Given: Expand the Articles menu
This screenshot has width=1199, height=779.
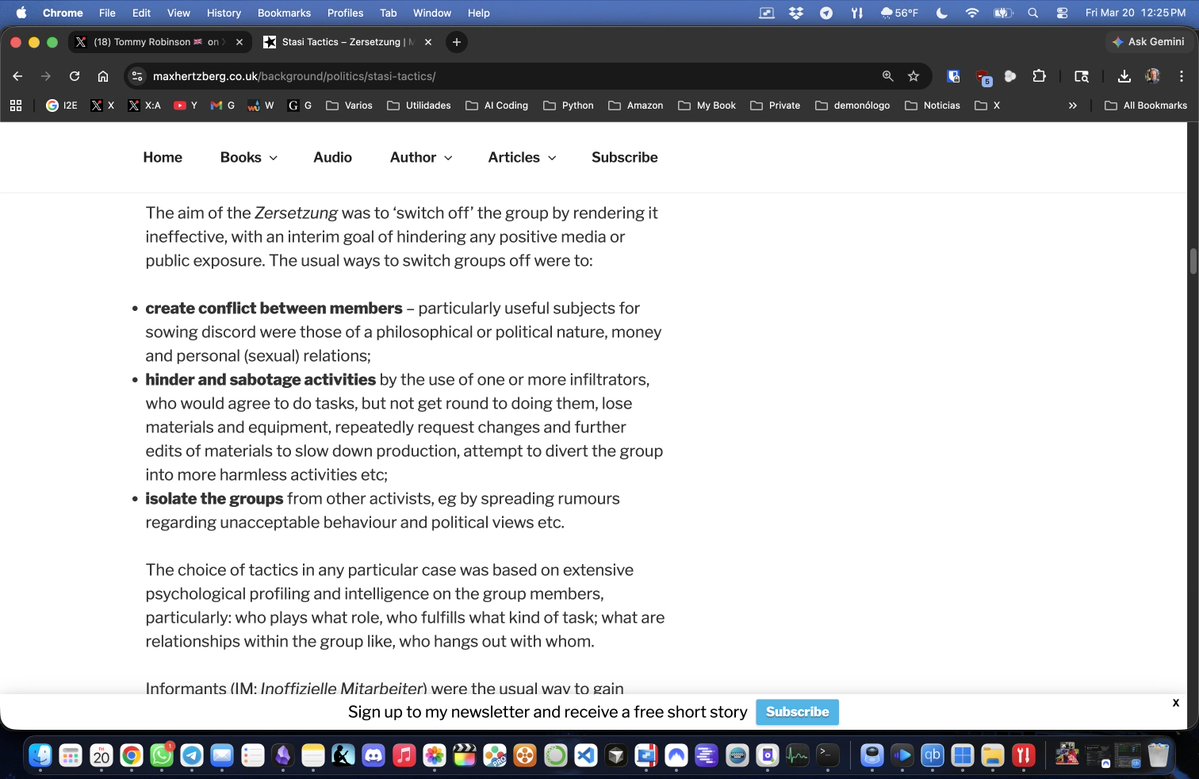Looking at the screenshot, I should (x=522, y=157).
